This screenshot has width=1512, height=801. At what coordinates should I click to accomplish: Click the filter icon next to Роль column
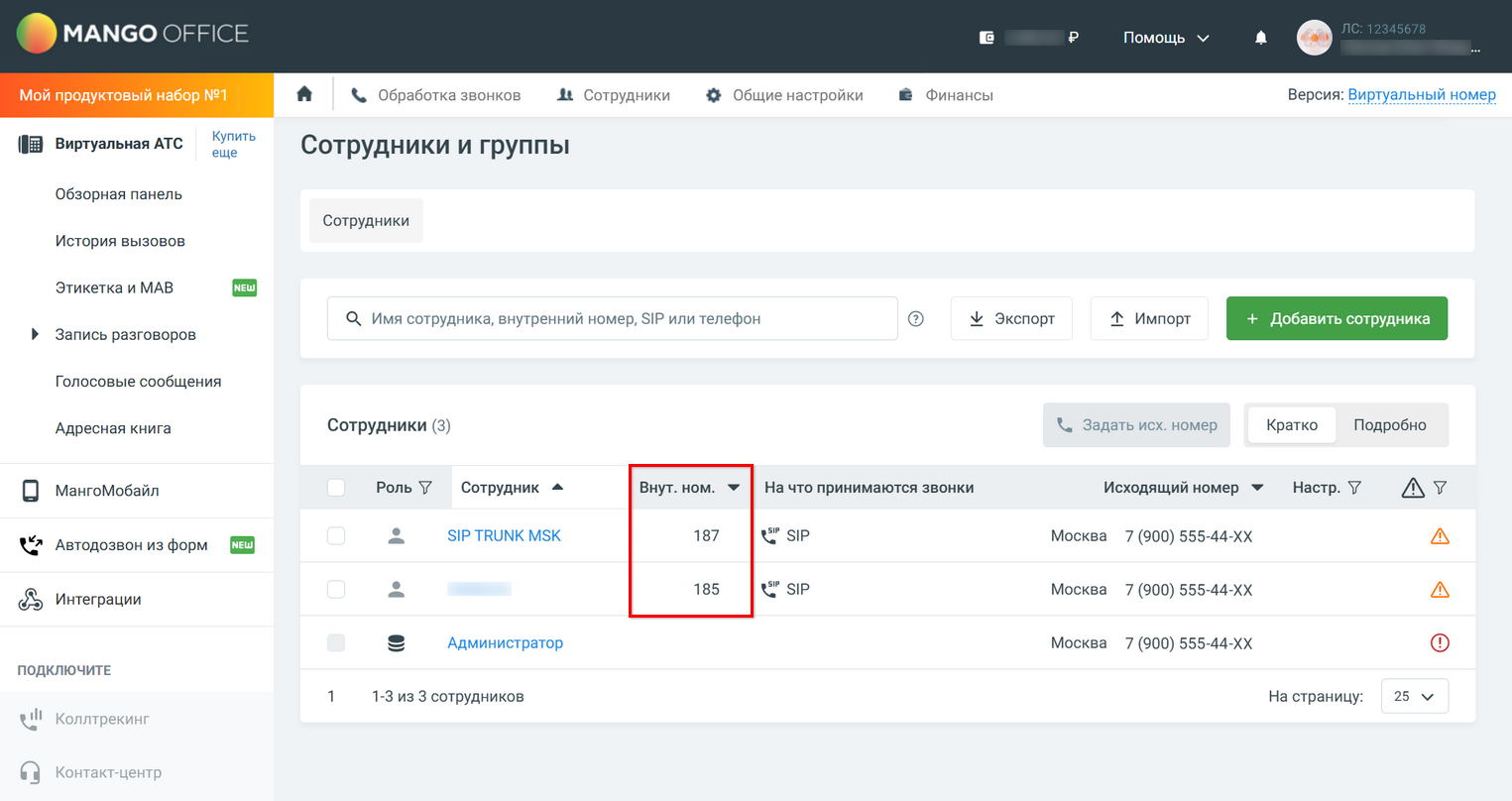[x=426, y=487]
